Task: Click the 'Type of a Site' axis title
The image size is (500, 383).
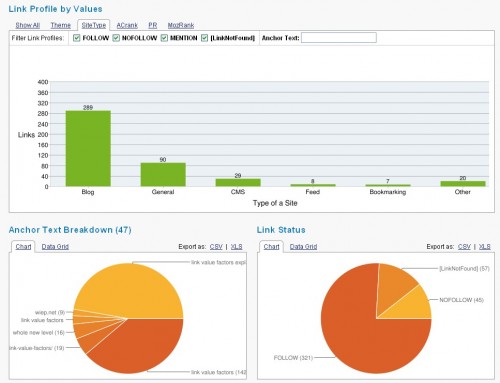Action: click(275, 203)
